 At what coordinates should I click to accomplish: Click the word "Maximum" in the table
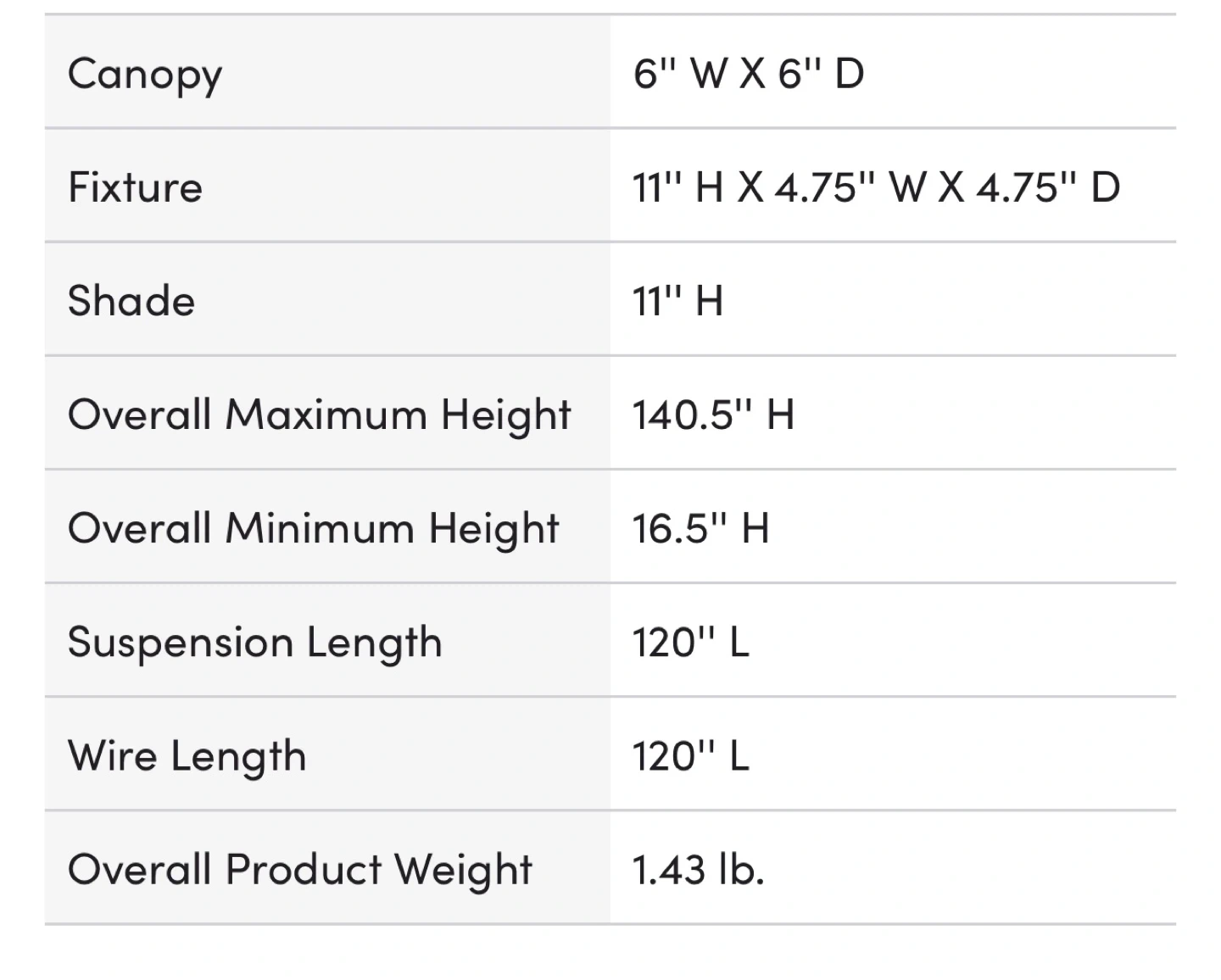tap(326, 415)
